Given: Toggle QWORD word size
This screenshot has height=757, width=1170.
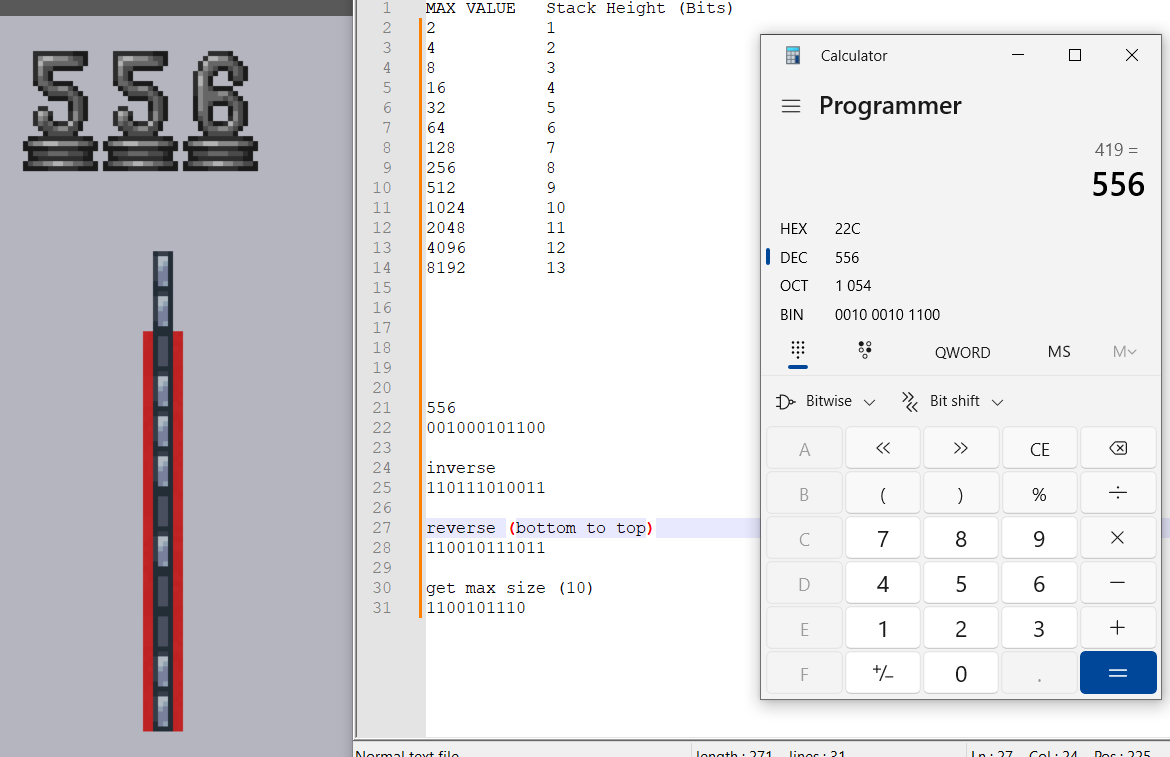Looking at the screenshot, I should [x=963, y=352].
